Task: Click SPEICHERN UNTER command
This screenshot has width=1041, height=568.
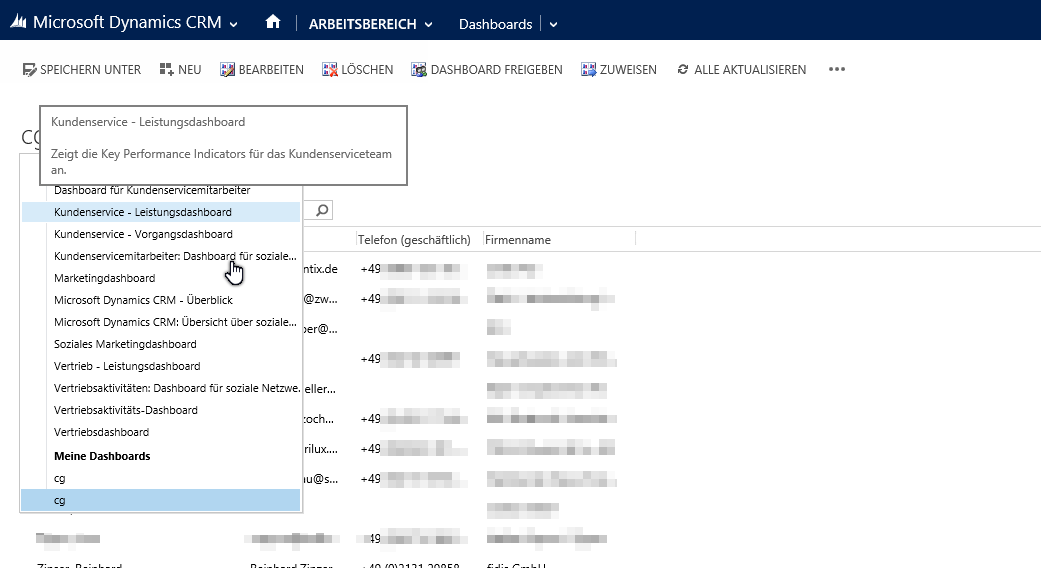Action: point(82,70)
